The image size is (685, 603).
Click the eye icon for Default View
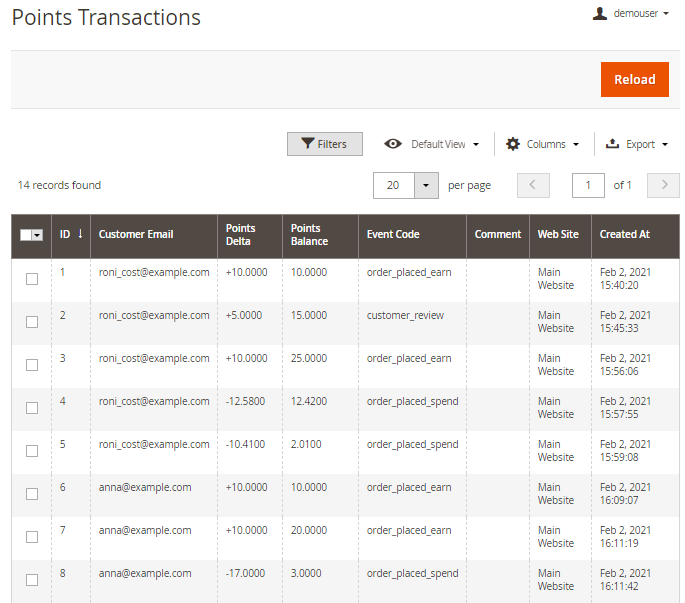click(x=393, y=144)
